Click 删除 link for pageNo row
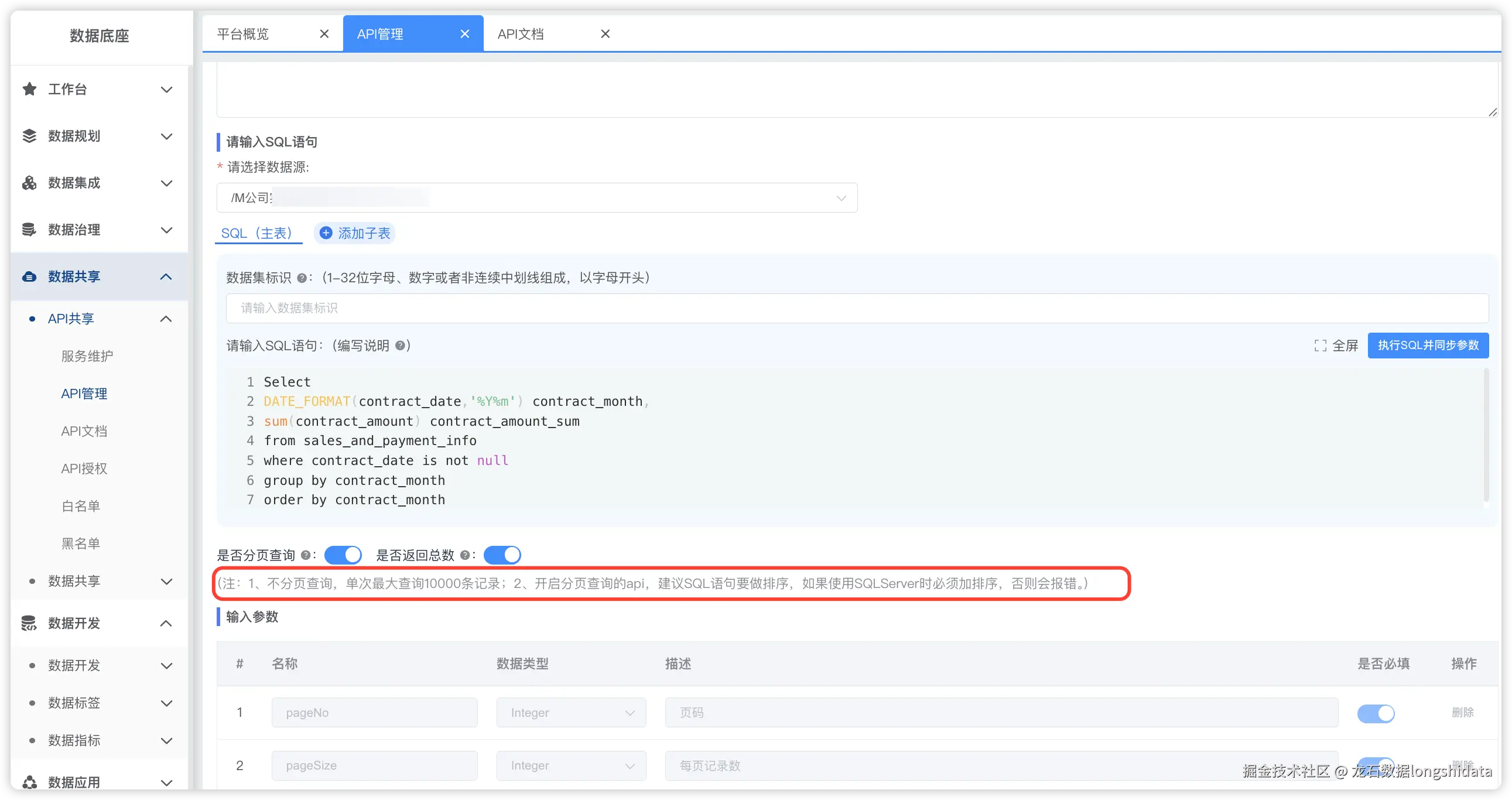The width and height of the screenshot is (1512, 800). pos(1462,713)
